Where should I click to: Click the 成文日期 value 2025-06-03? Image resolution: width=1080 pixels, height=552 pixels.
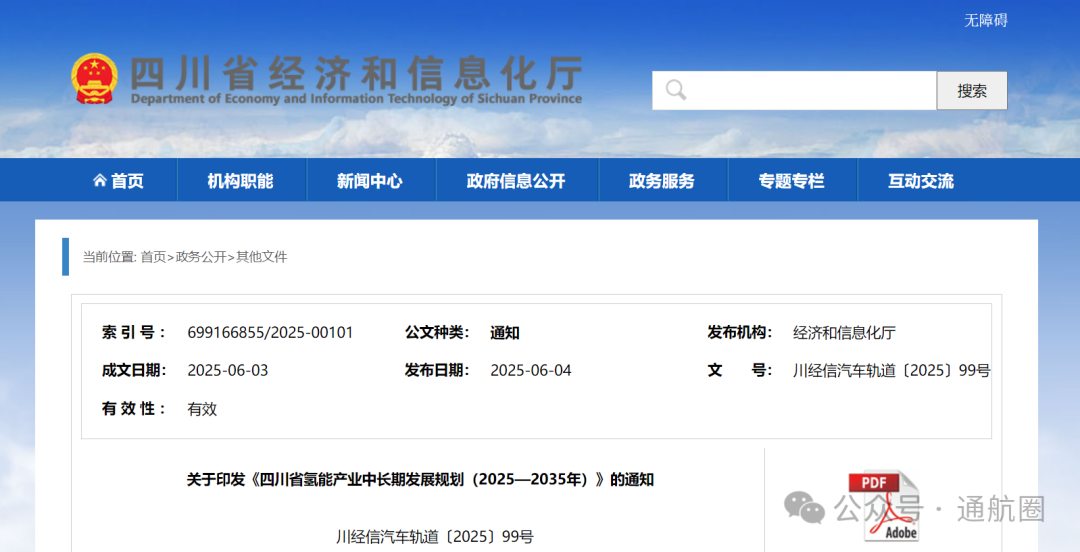pos(228,371)
